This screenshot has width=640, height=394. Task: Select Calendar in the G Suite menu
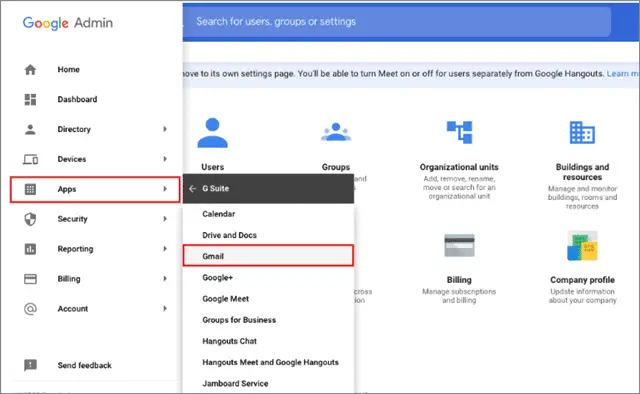coord(268,214)
